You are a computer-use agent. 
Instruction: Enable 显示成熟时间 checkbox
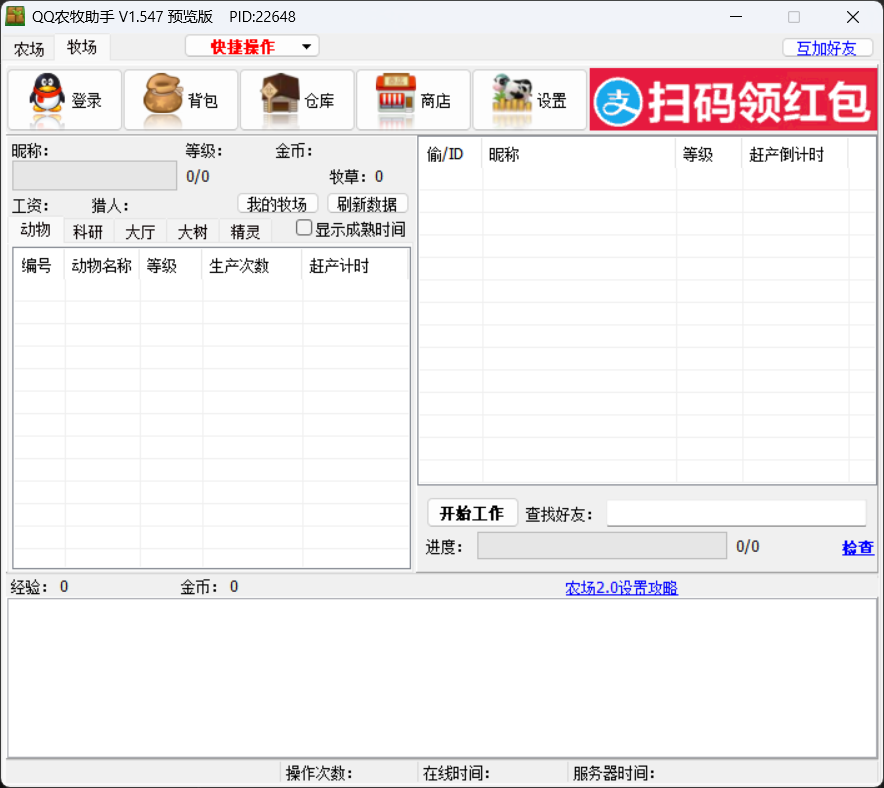(x=303, y=228)
